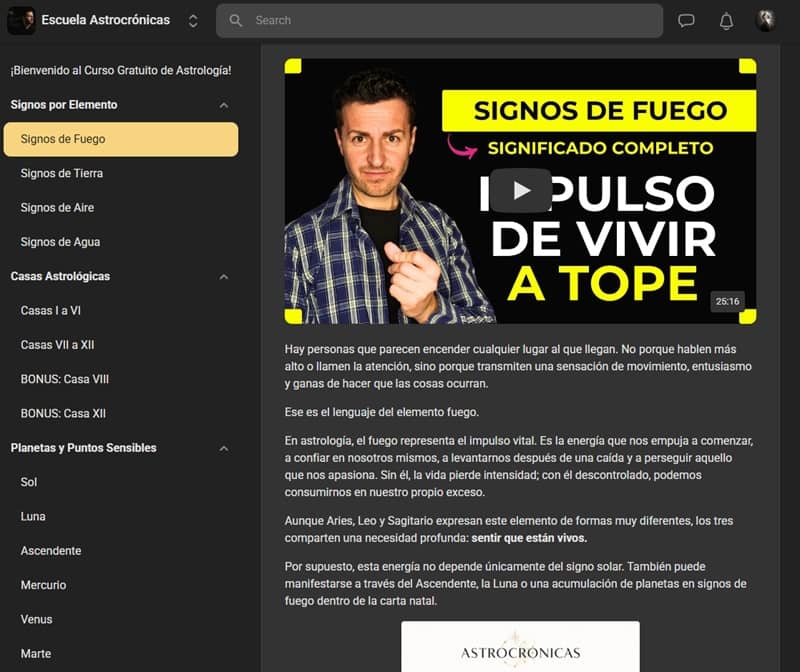
Task: Click the bold text 'sentir que están vivos.'
Action: coord(529,538)
